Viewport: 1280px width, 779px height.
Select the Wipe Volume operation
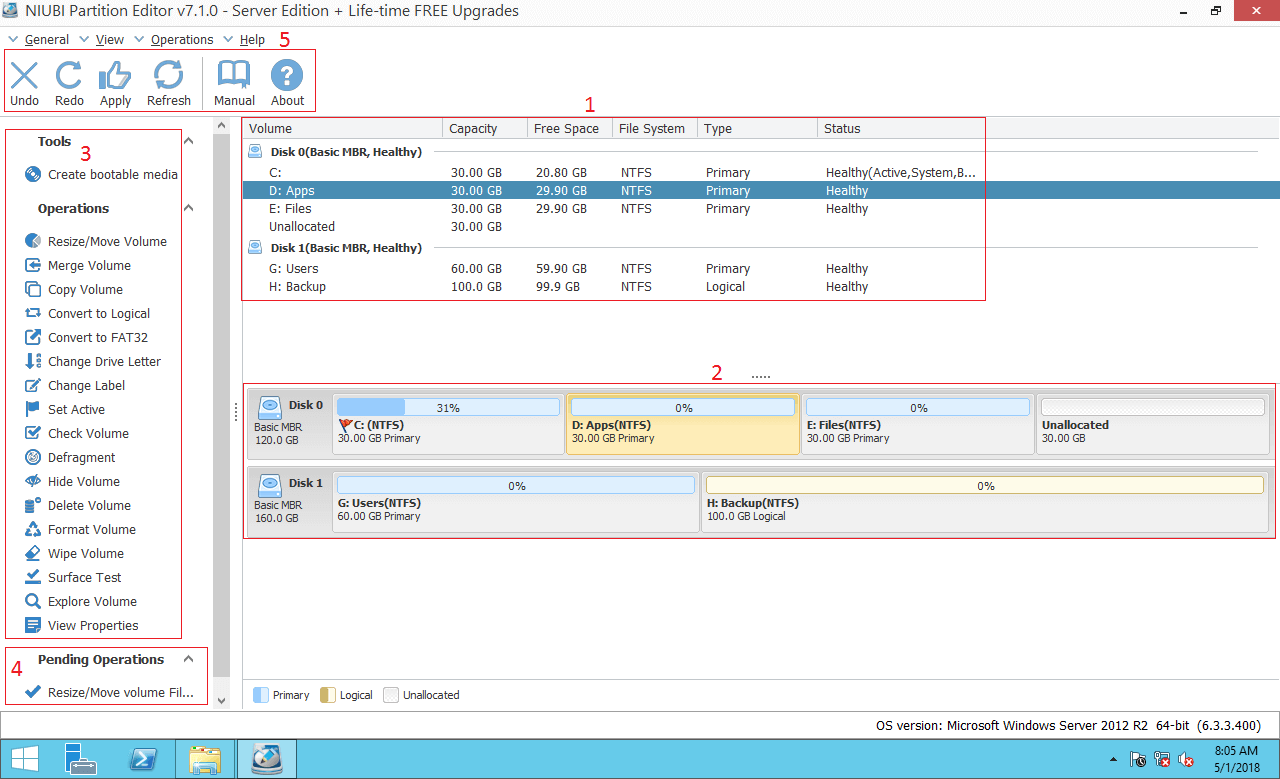pos(80,553)
